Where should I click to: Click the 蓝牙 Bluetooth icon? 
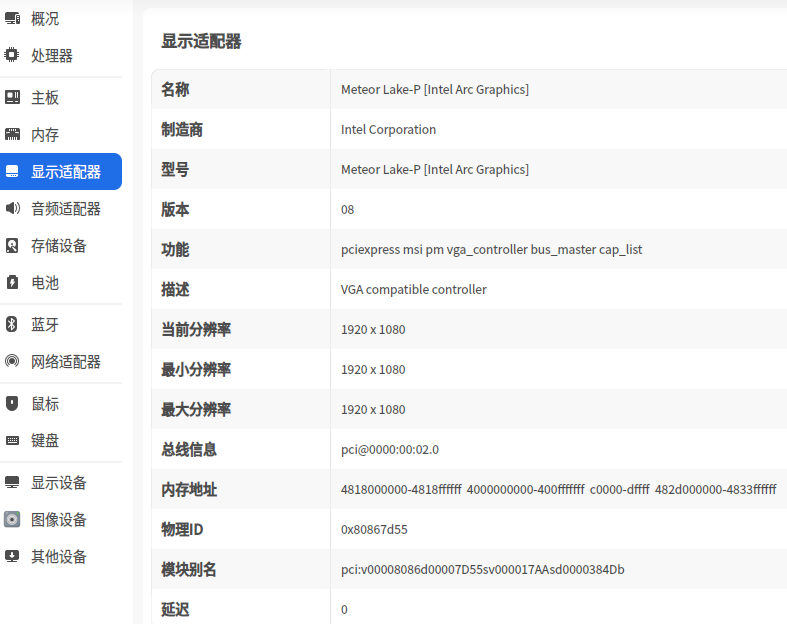(x=12, y=324)
